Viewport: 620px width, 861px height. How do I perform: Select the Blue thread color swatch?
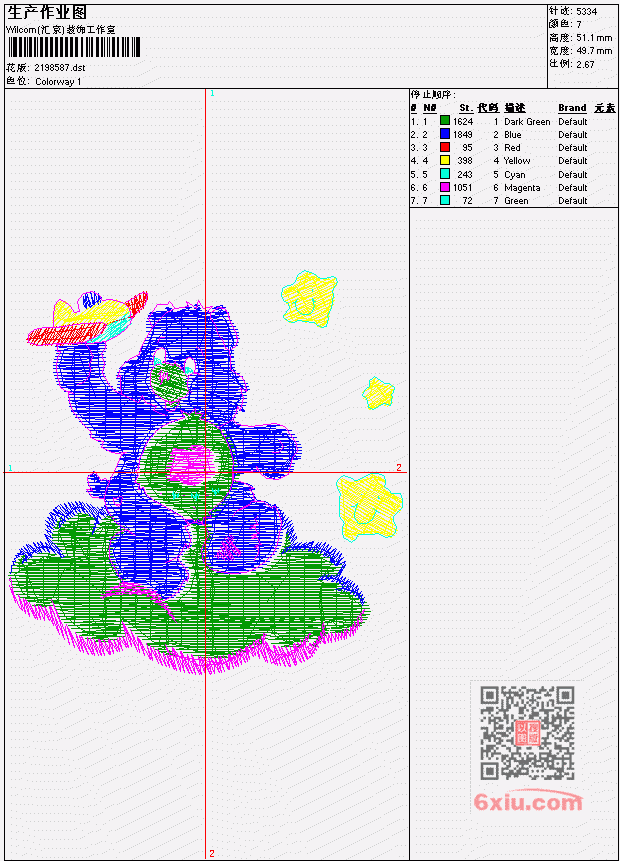click(445, 134)
